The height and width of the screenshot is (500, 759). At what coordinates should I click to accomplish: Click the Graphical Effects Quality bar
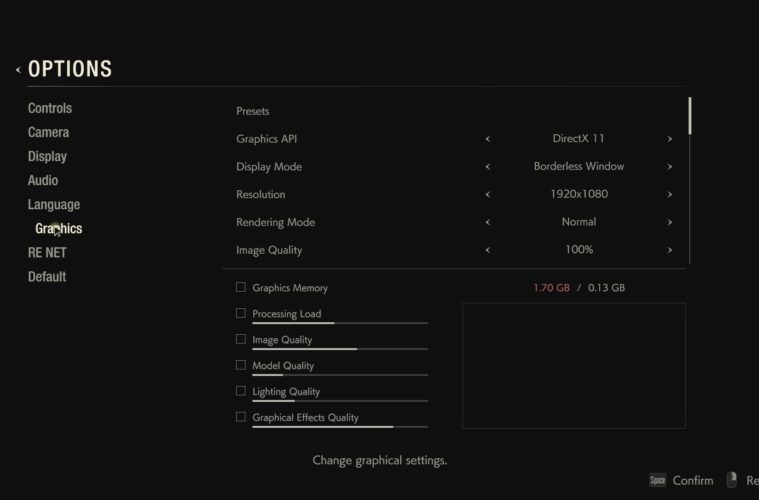(x=340, y=427)
